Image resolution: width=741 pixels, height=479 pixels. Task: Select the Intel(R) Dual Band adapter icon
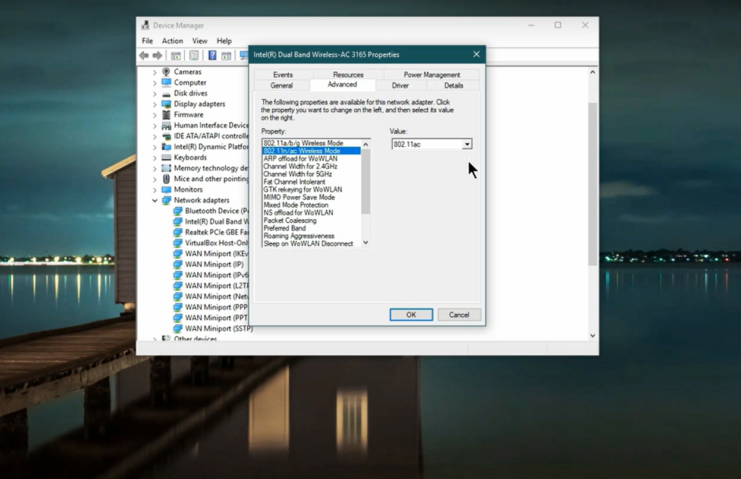[178, 222]
